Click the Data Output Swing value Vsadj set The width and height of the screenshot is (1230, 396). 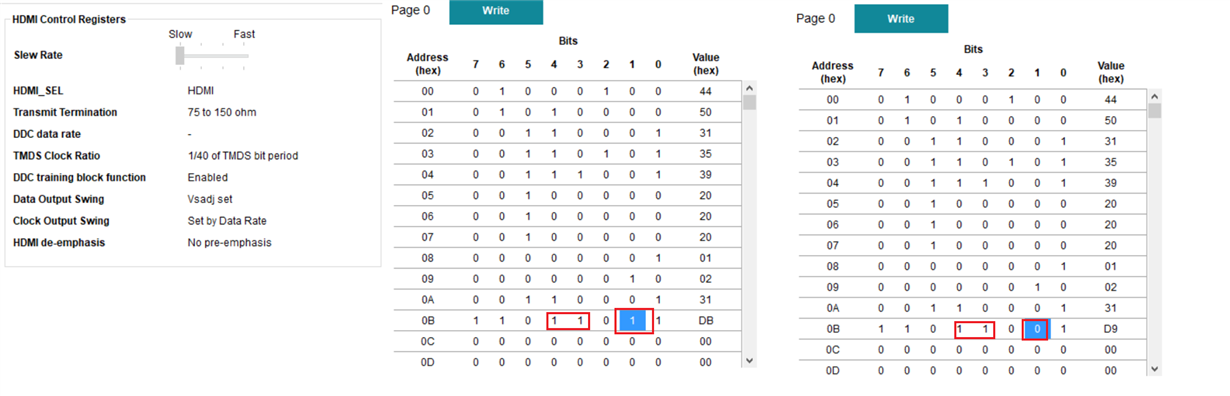[210, 199]
